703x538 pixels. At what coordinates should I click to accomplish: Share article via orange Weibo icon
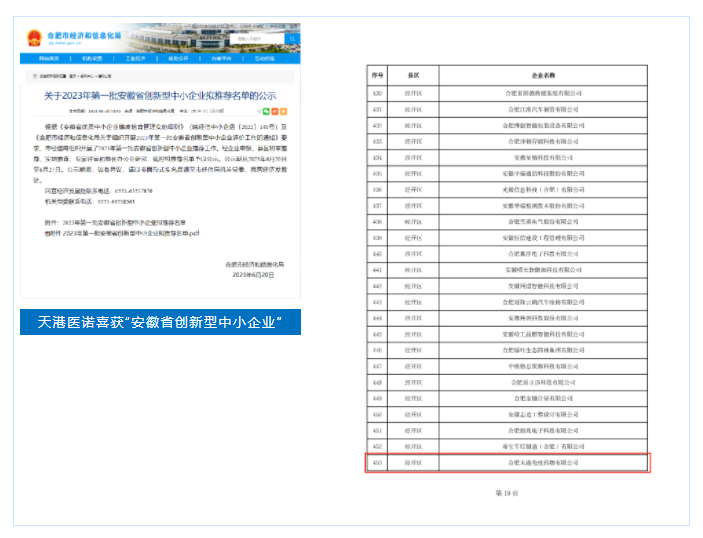coord(275,111)
